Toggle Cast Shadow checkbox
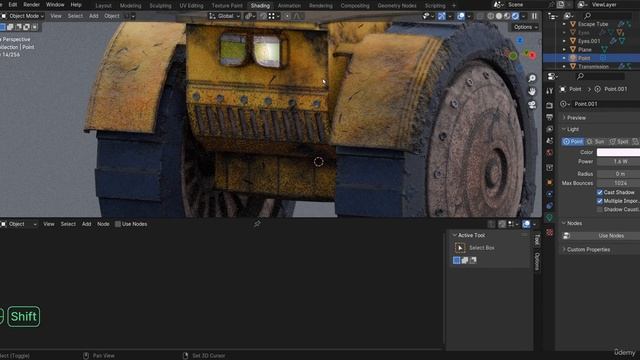 pos(600,192)
